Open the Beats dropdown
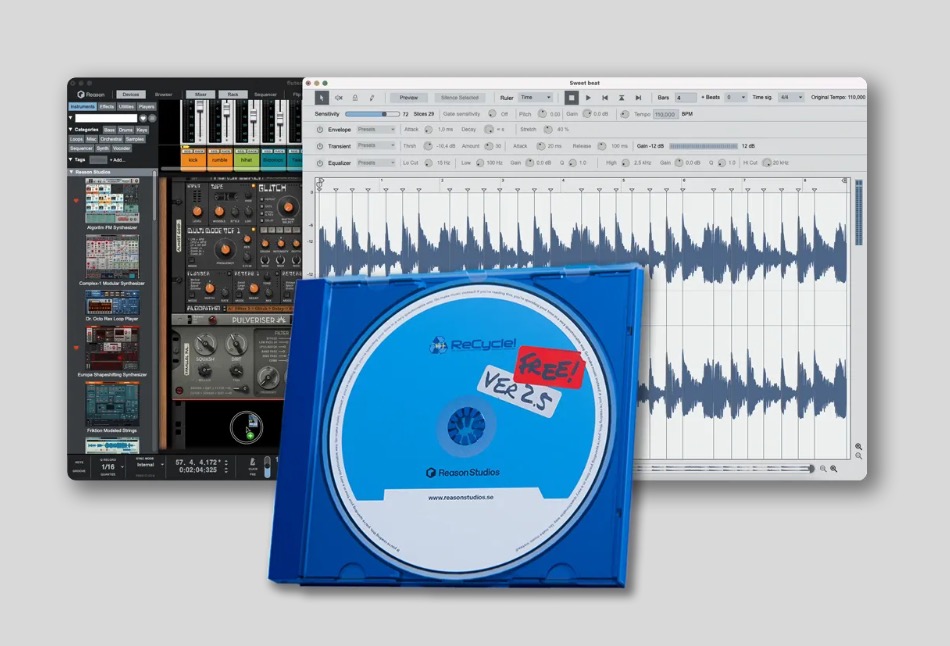Image resolution: width=950 pixels, height=646 pixels. 736,98
